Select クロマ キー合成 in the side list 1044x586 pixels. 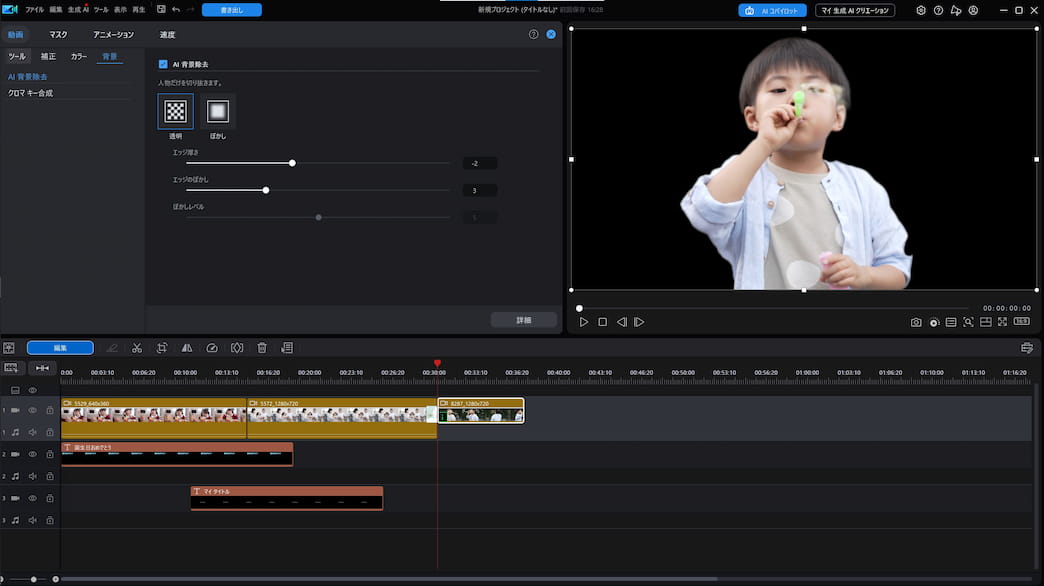[x=31, y=93]
